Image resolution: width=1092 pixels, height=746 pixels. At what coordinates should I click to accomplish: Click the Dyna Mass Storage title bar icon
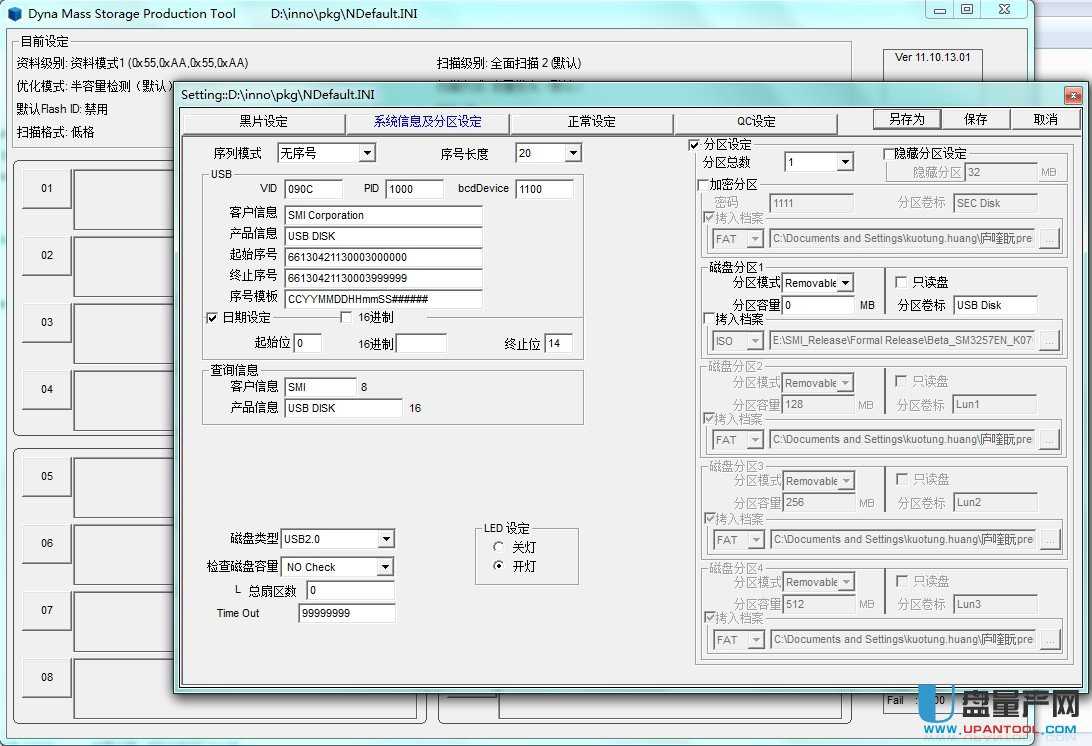click(x=15, y=13)
